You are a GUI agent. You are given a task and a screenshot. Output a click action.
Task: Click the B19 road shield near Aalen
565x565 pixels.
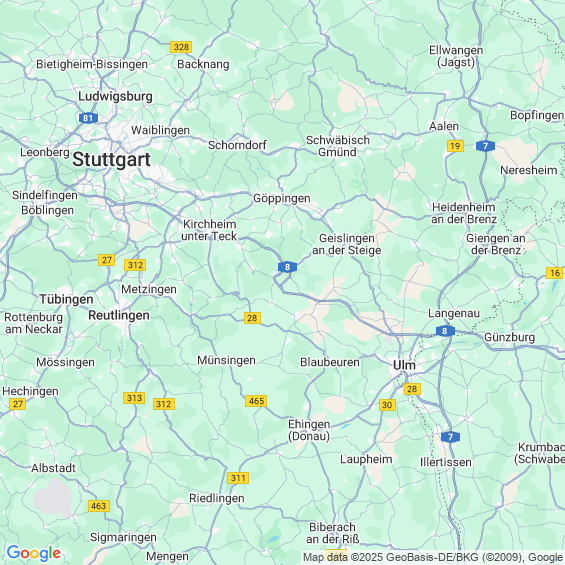455,146
